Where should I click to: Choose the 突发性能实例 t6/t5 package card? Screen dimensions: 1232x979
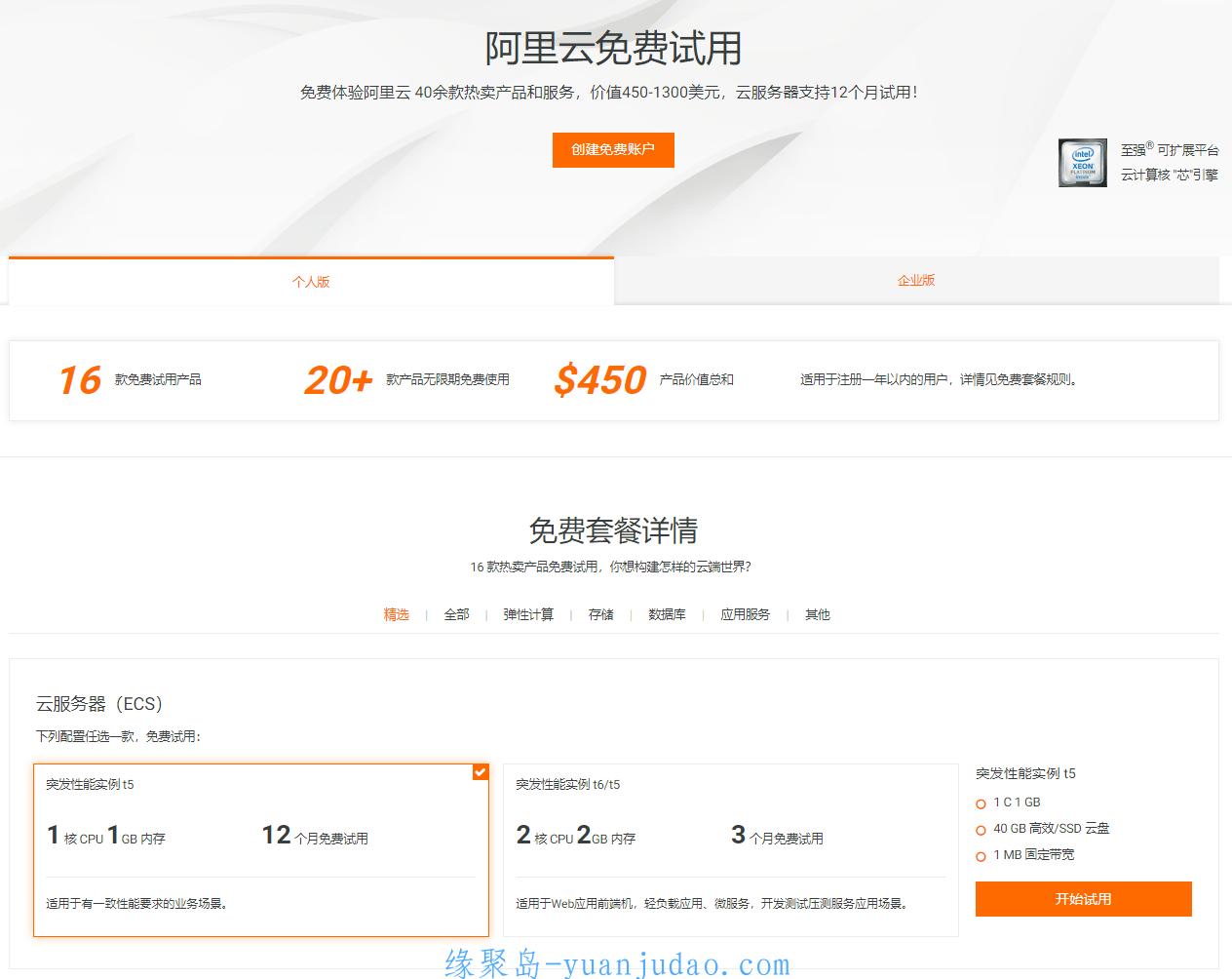click(x=731, y=850)
